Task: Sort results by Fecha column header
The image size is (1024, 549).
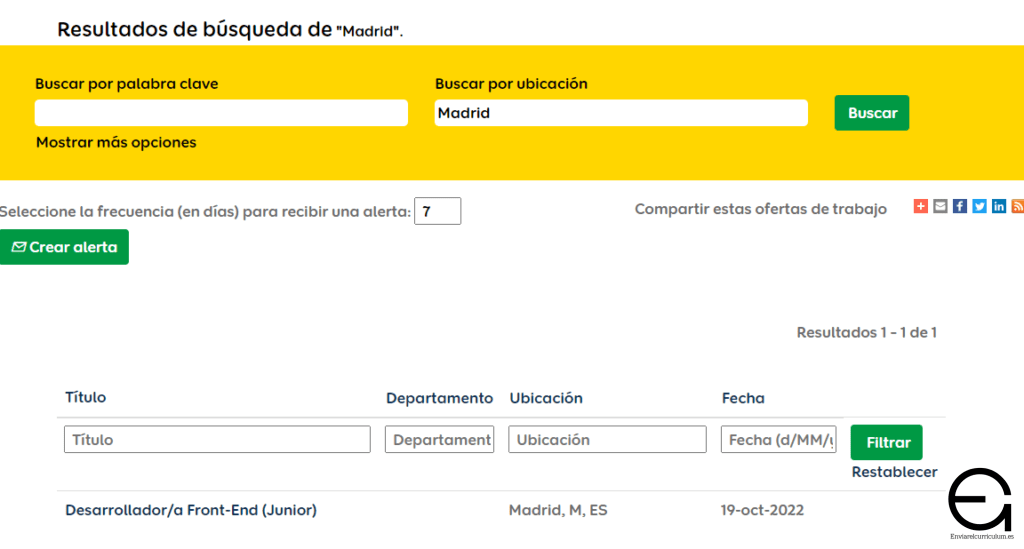Action: click(x=743, y=398)
